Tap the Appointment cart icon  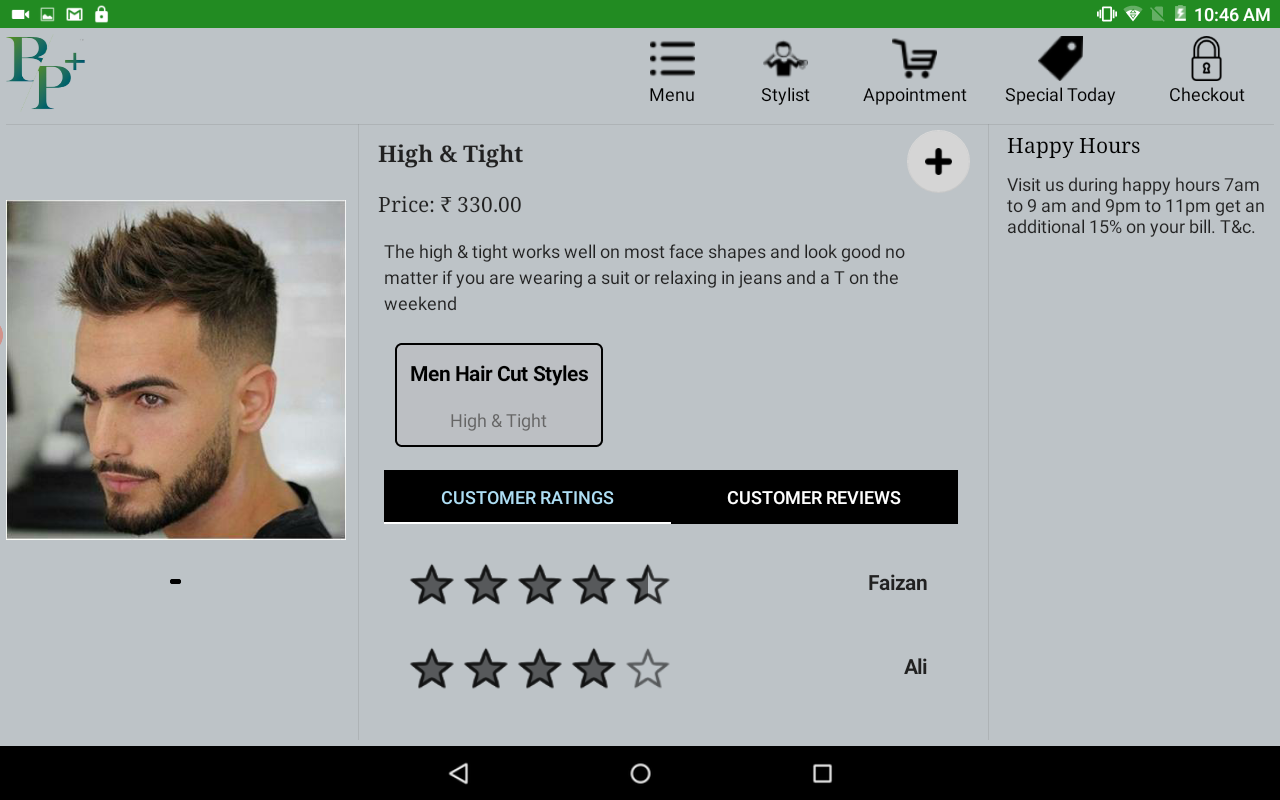point(914,59)
